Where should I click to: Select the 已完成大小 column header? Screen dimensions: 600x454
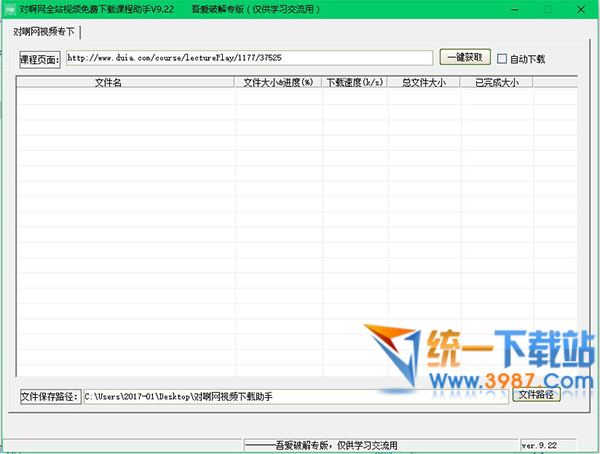(496, 83)
